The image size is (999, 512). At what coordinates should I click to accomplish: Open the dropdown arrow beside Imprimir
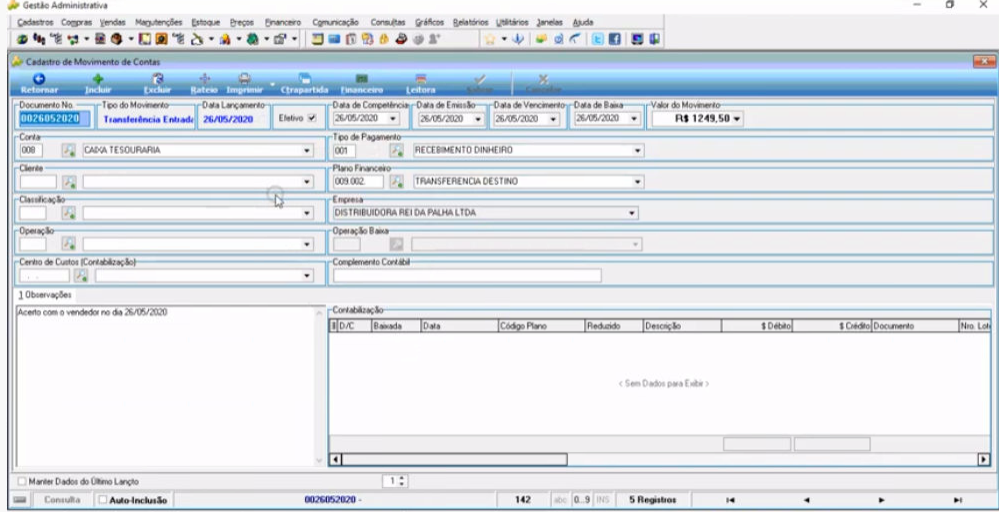click(x=272, y=83)
